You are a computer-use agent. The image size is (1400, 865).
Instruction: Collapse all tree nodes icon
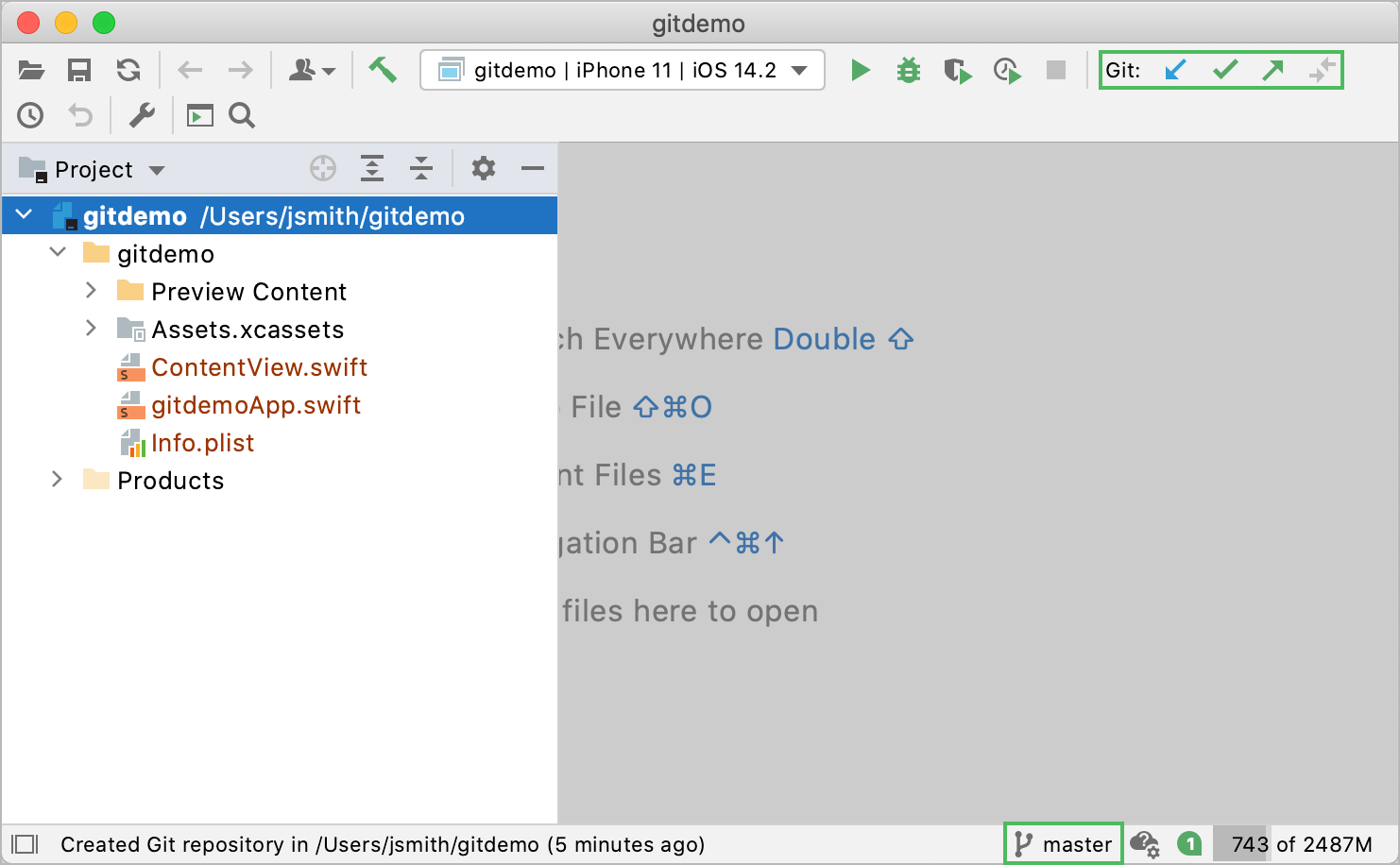click(x=421, y=169)
